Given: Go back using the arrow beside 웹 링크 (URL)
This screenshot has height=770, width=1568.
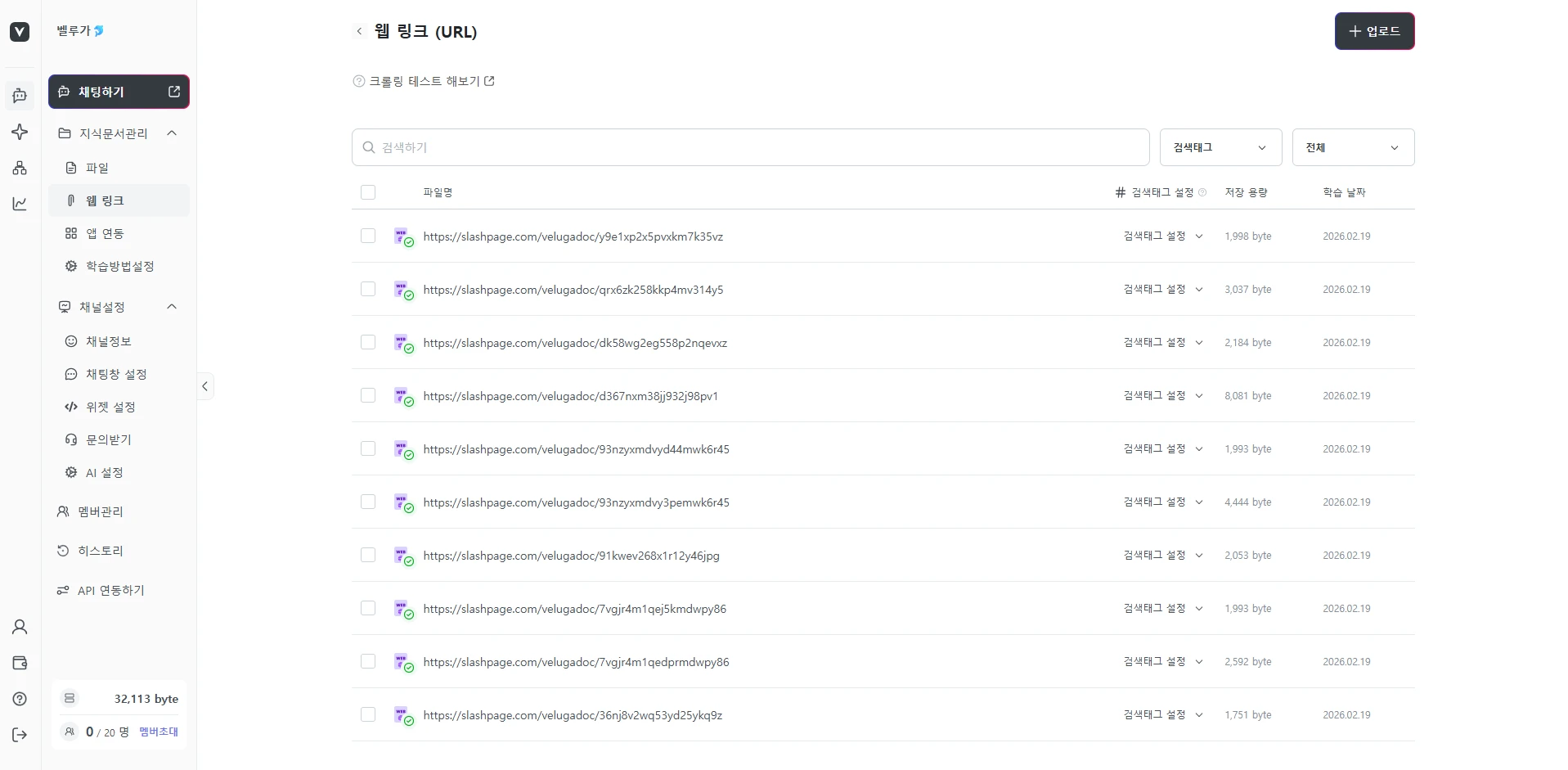Looking at the screenshot, I should click(359, 31).
